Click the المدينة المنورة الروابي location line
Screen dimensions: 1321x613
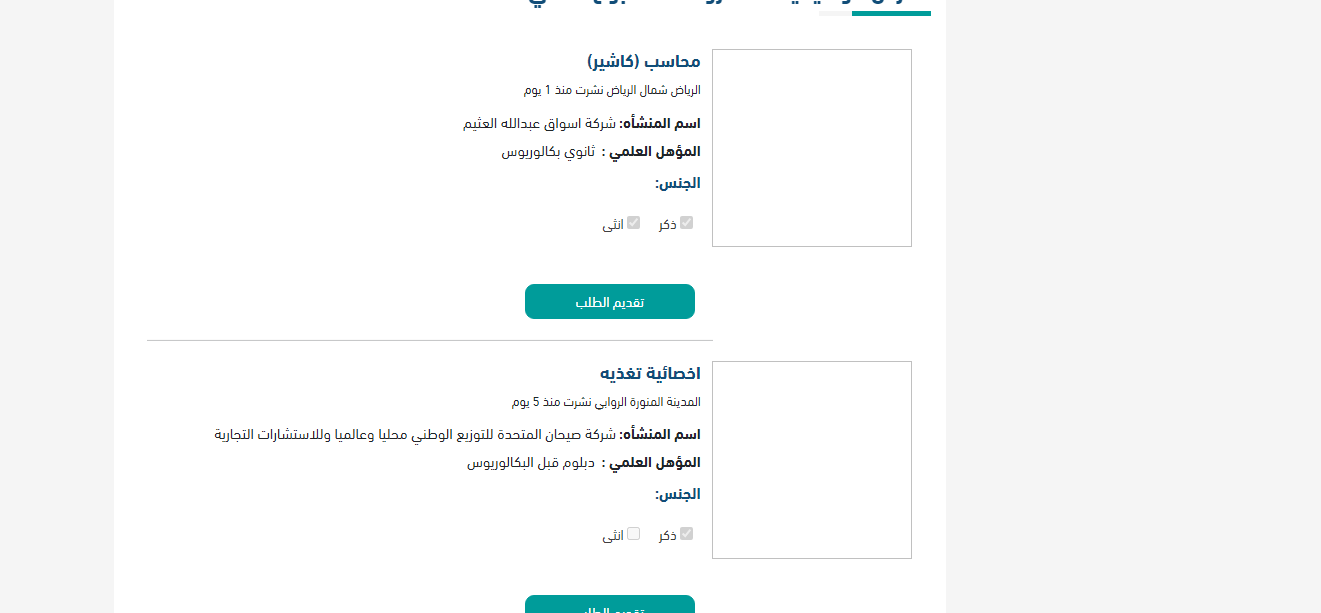[x=606, y=402]
